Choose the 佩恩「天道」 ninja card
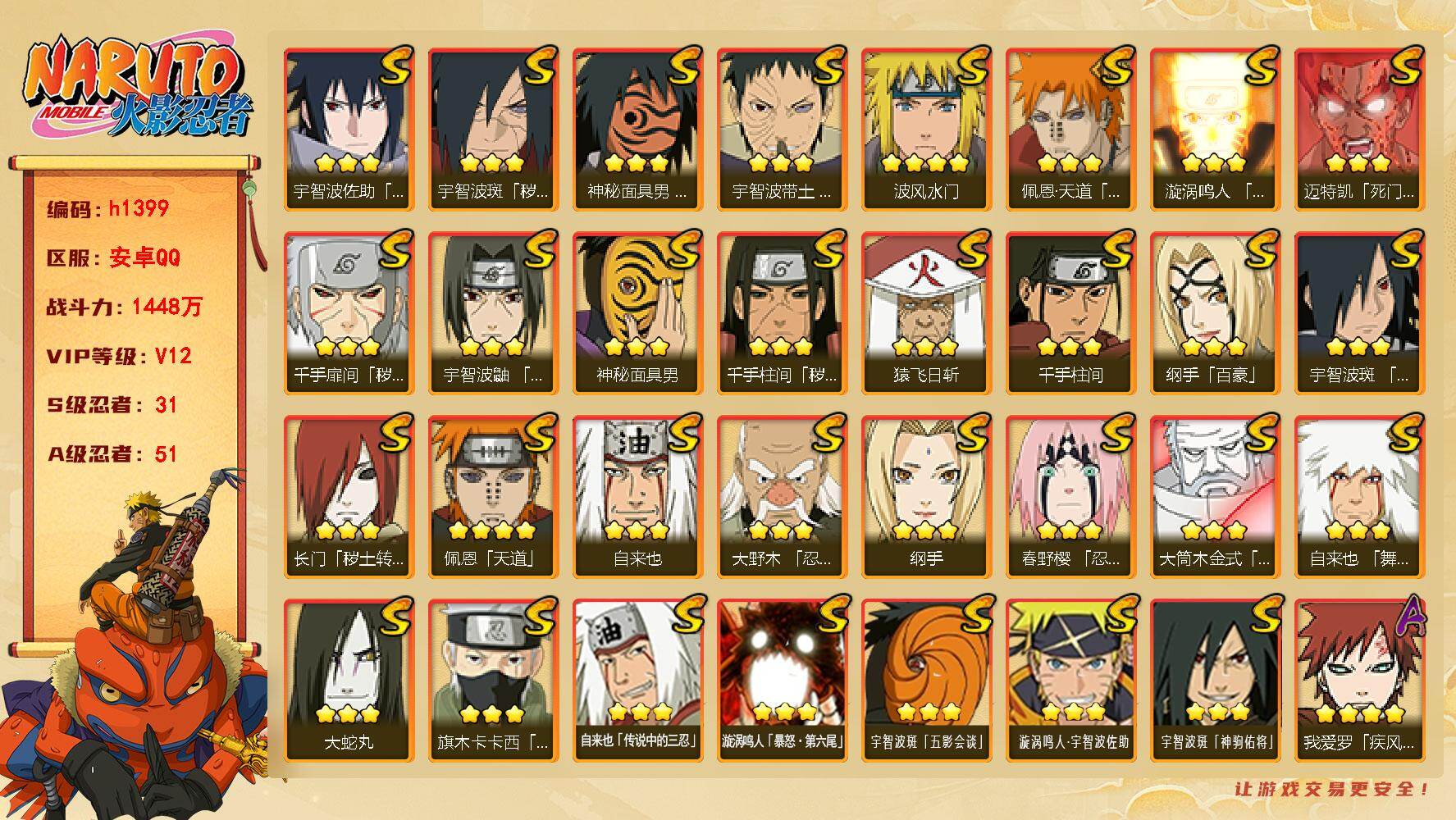This screenshot has height=820, width=1456. (493, 497)
